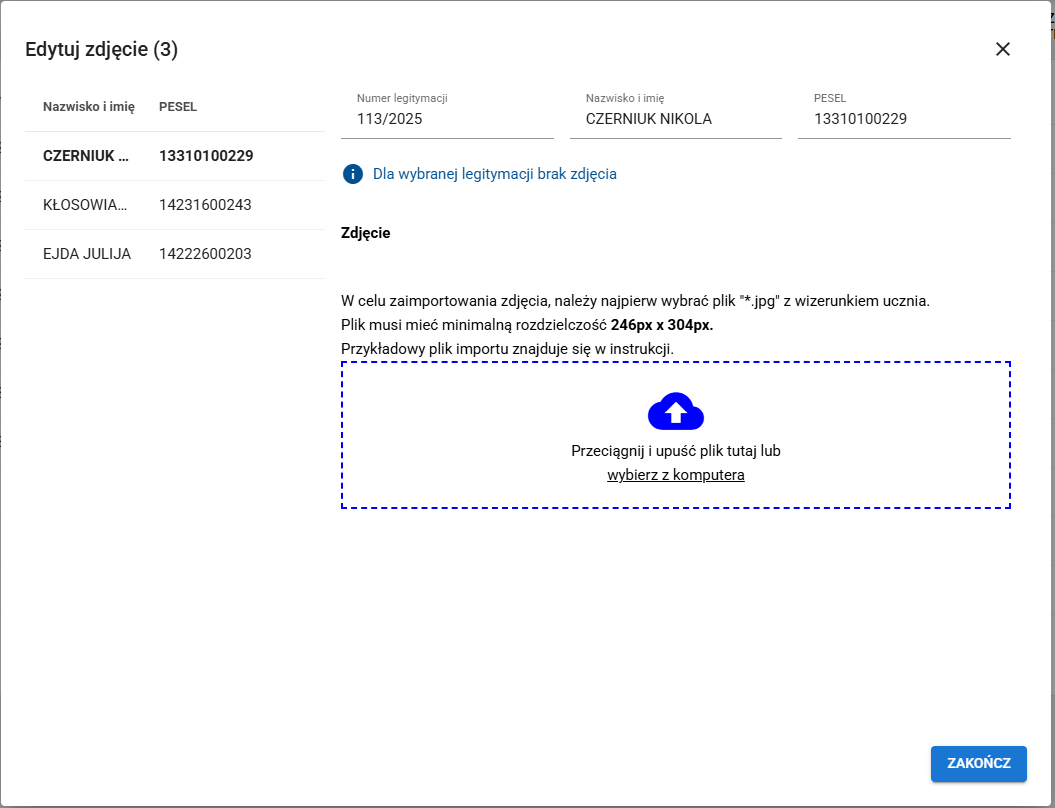1055x808 pixels.
Task: Click the CZERNIUK NIKOLA name input field
Action: tap(675, 119)
